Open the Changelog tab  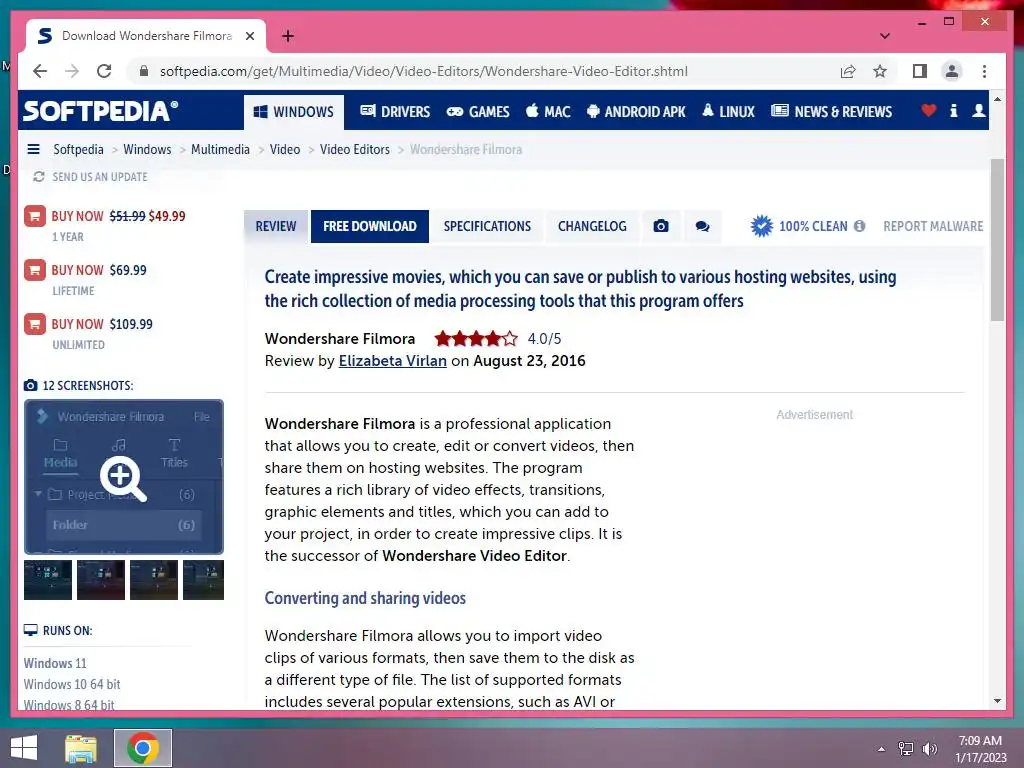tap(592, 227)
